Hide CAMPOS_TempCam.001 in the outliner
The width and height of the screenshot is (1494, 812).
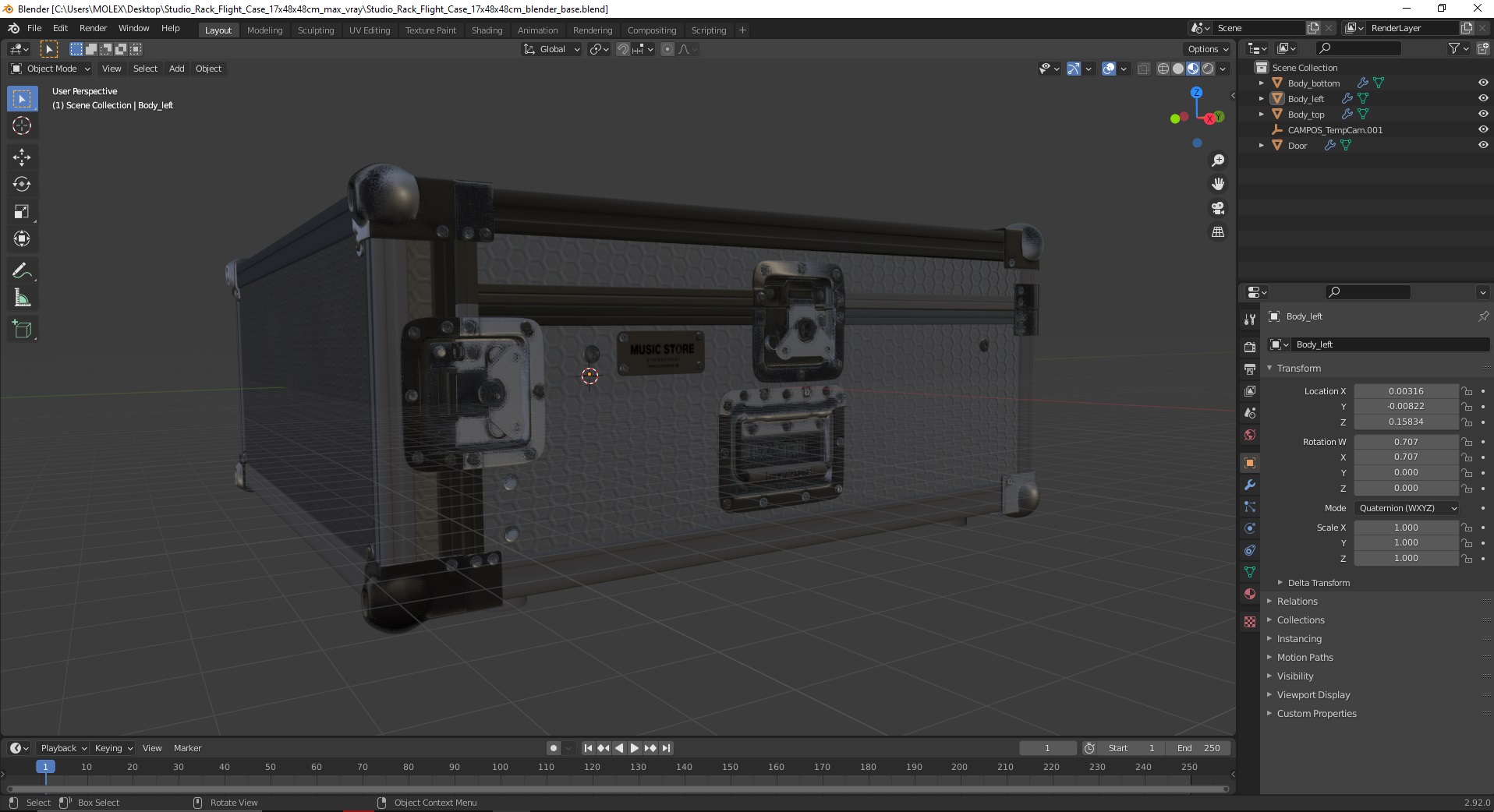tap(1482, 129)
